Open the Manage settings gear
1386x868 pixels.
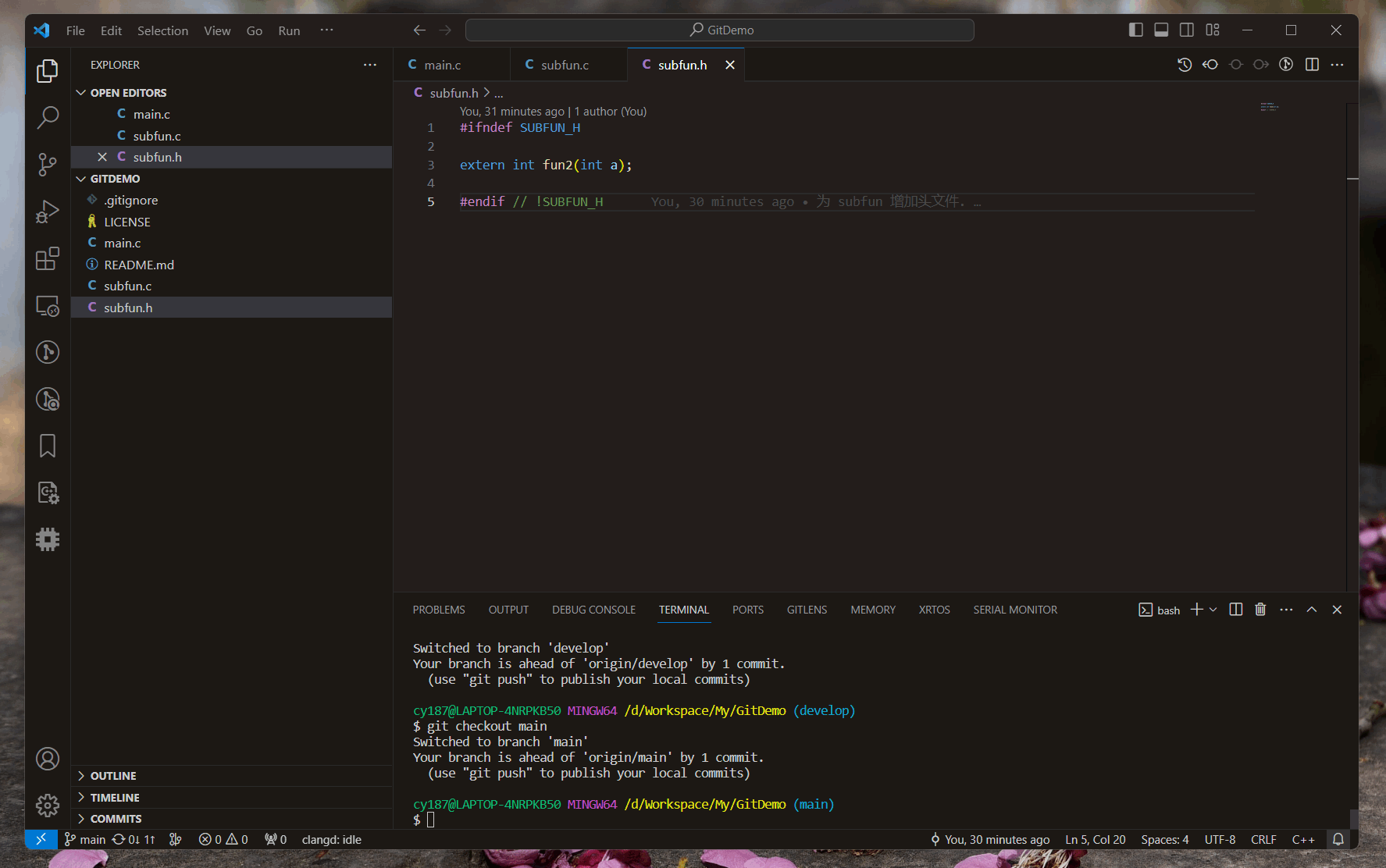(48, 806)
